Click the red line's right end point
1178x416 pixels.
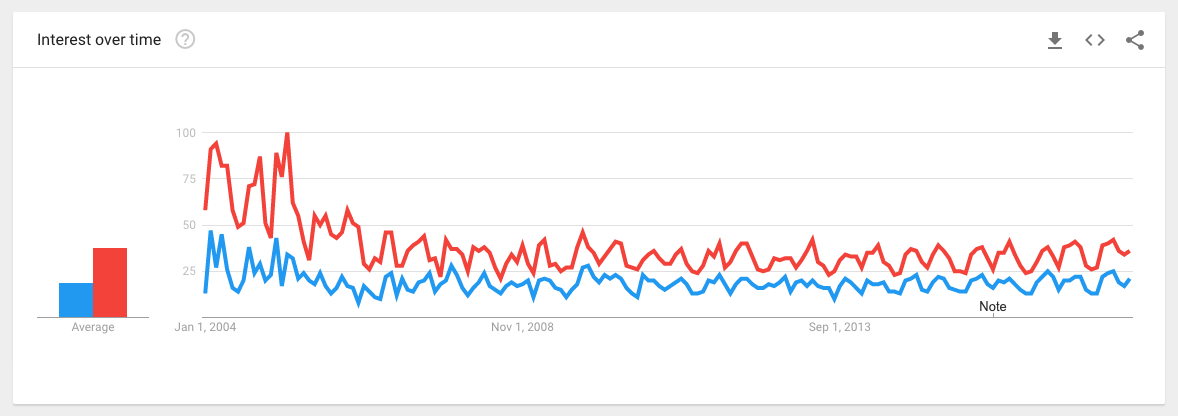click(x=1129, y=251)
